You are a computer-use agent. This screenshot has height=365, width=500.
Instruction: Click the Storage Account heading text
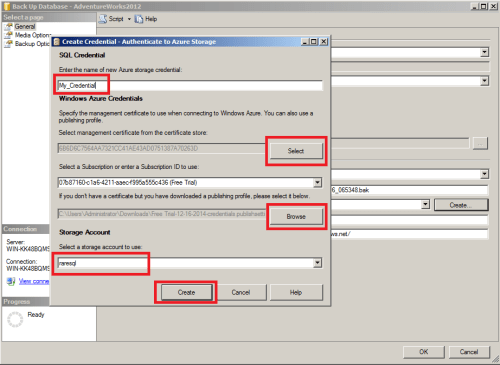(85, 232)
